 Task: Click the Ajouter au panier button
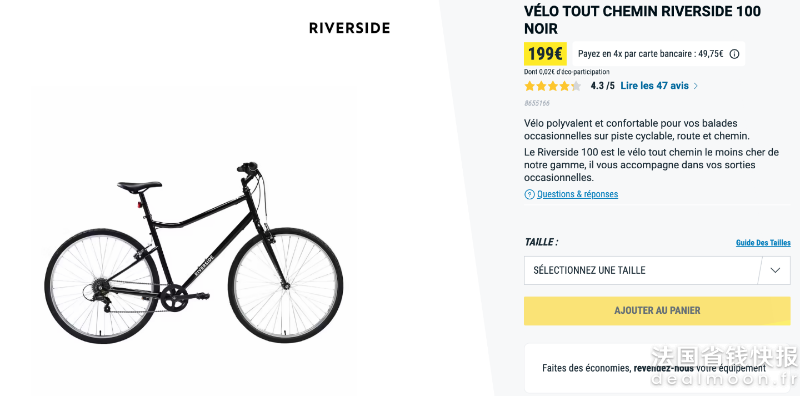657,311
